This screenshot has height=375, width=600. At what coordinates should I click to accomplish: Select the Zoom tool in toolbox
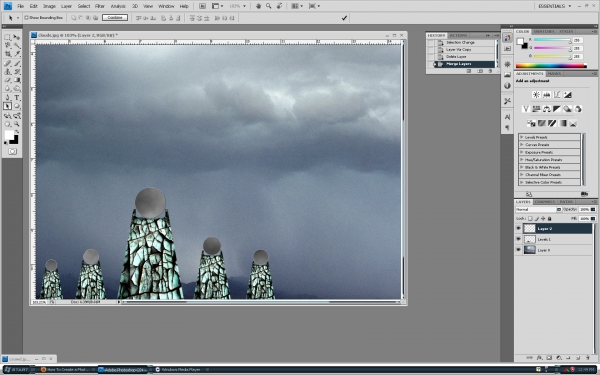pyautogui.click(x=17, y=124)
